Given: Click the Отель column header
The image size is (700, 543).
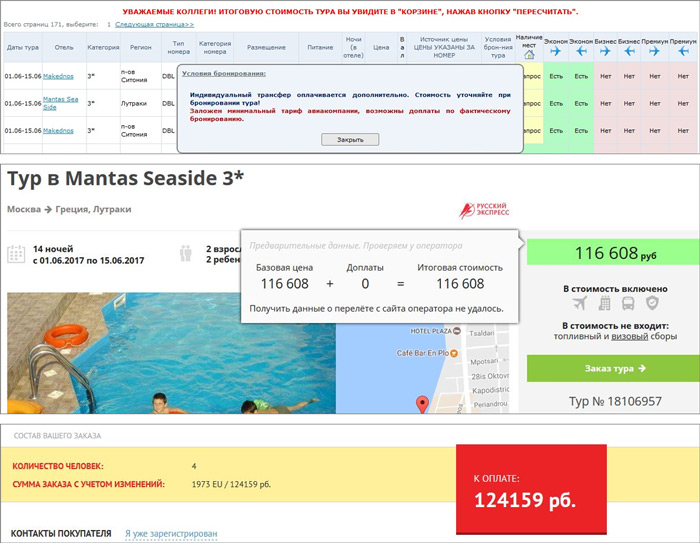Looking at the screenshot, I should pyautogui.click(x=64, y=47).
